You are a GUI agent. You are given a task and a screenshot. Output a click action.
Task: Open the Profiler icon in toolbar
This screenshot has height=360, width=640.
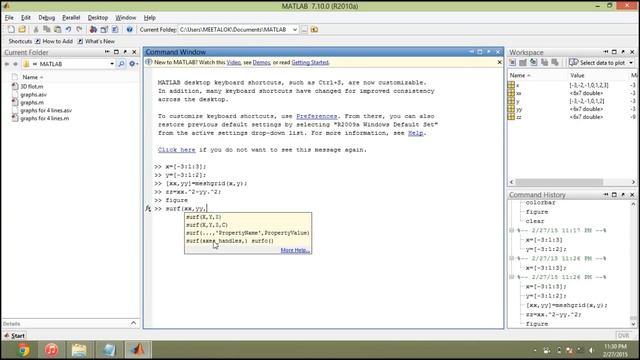tap(115, 29)
